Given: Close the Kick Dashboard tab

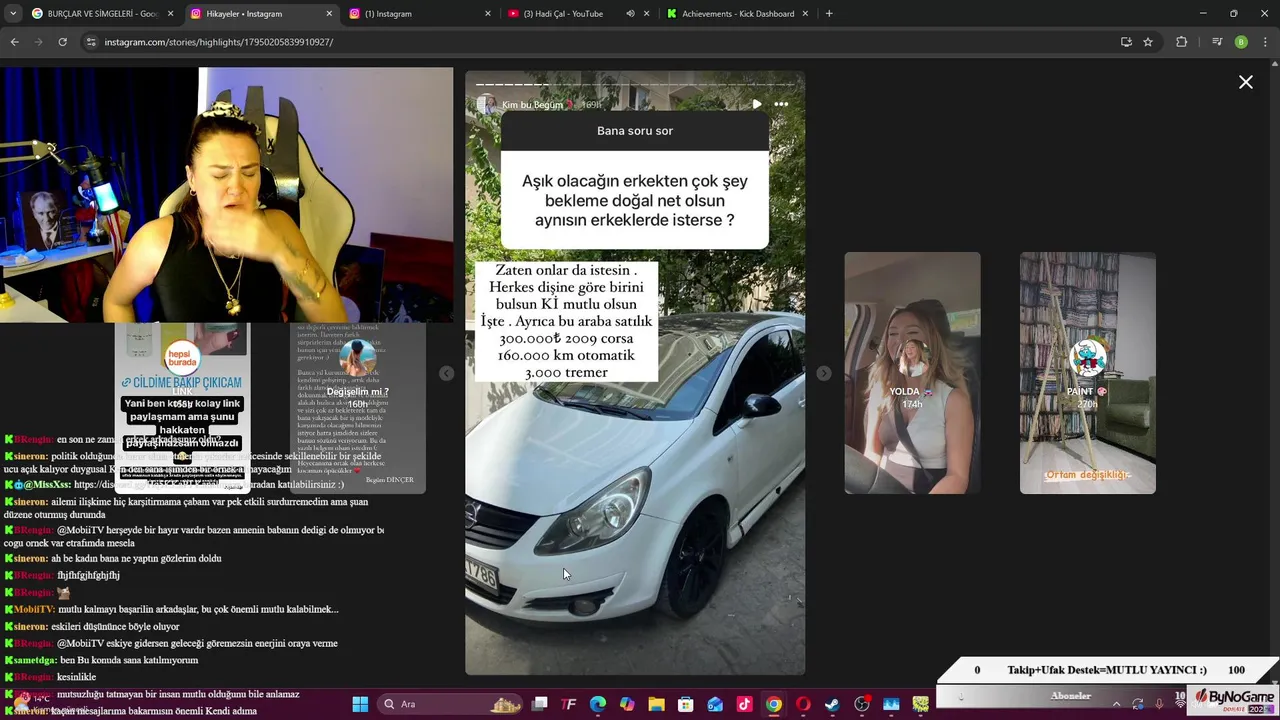Looking at the screenshot, I should [807, 14].
